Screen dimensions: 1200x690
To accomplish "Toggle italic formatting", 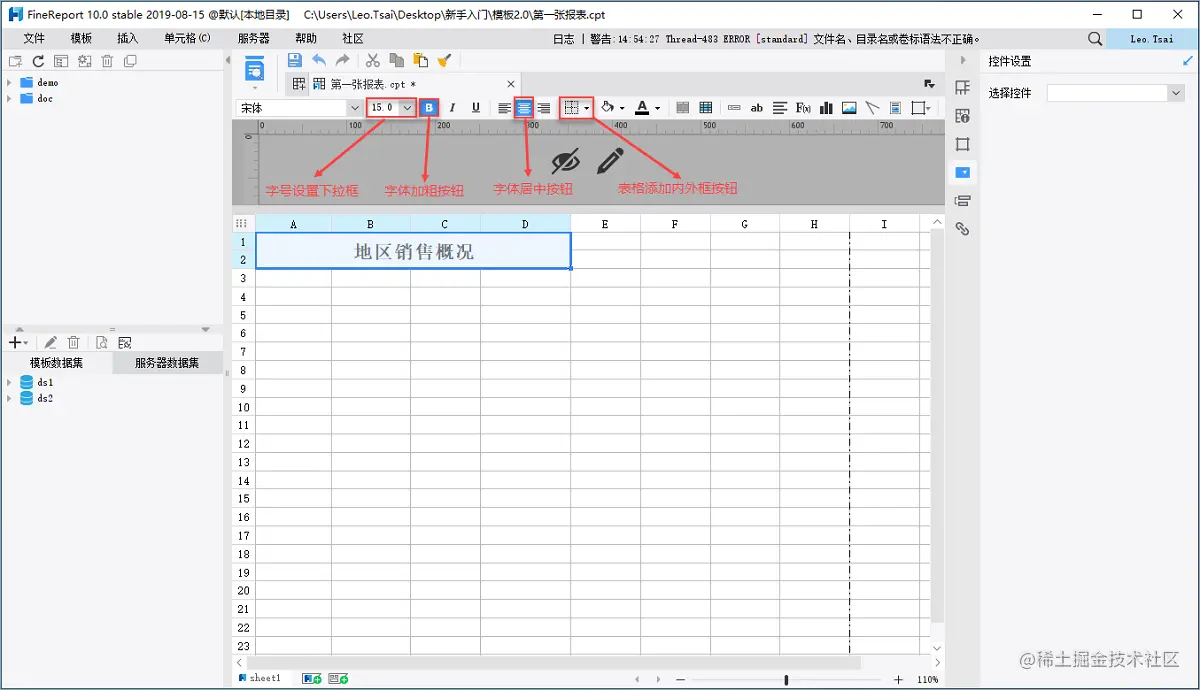I will [453, 108].
